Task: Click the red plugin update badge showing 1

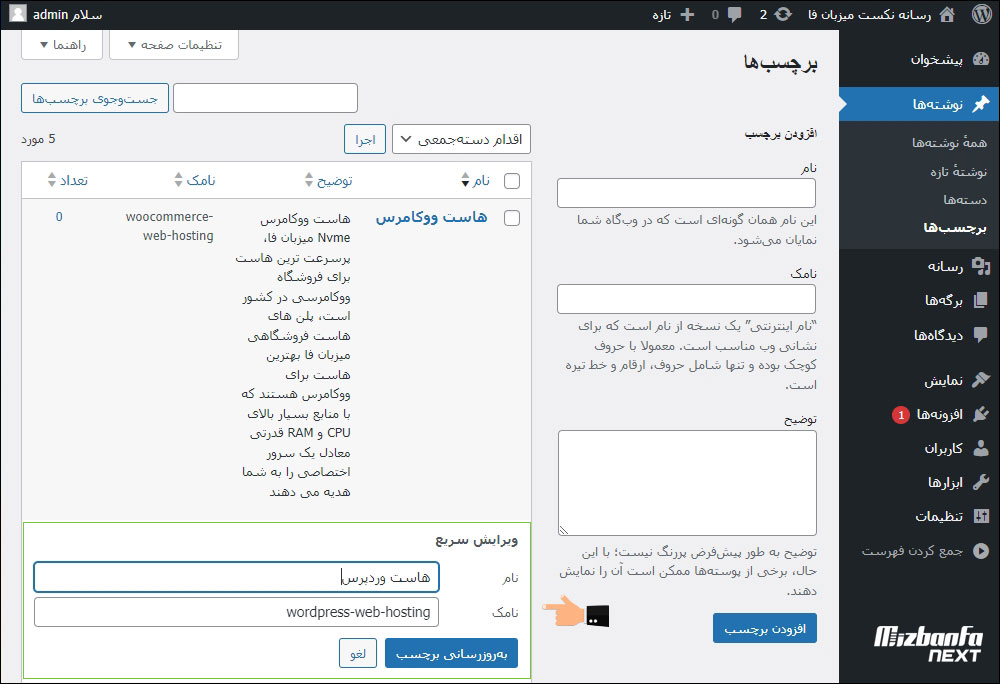Action: click(x=901, y=415)
